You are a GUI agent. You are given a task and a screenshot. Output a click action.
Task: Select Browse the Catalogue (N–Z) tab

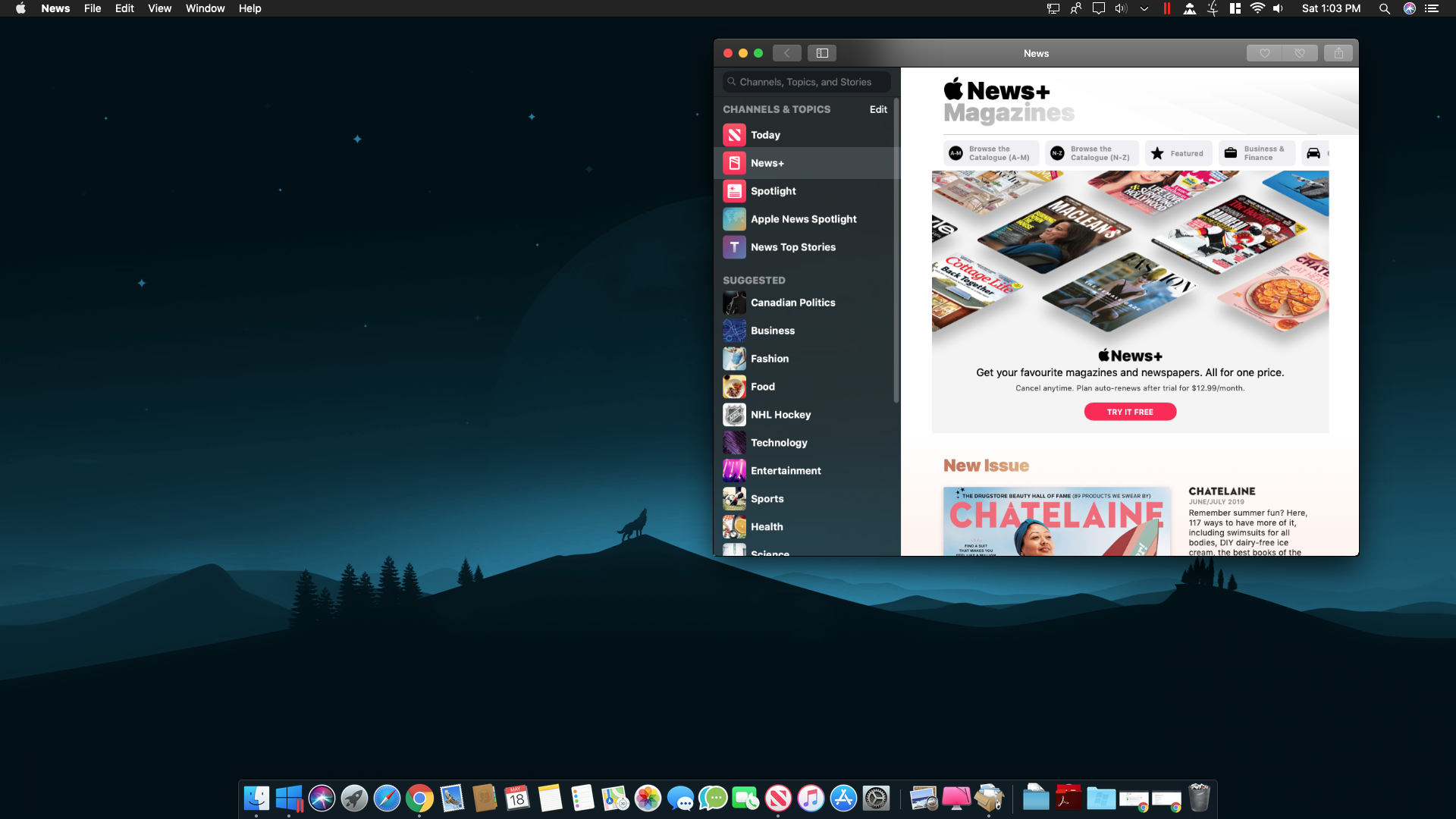[x=1092, y=153]
